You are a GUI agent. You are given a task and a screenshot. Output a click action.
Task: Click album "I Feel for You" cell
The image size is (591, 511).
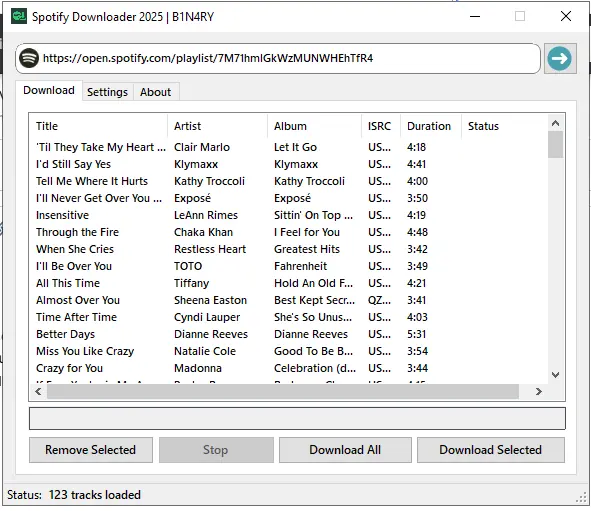[x=307, y=232]
